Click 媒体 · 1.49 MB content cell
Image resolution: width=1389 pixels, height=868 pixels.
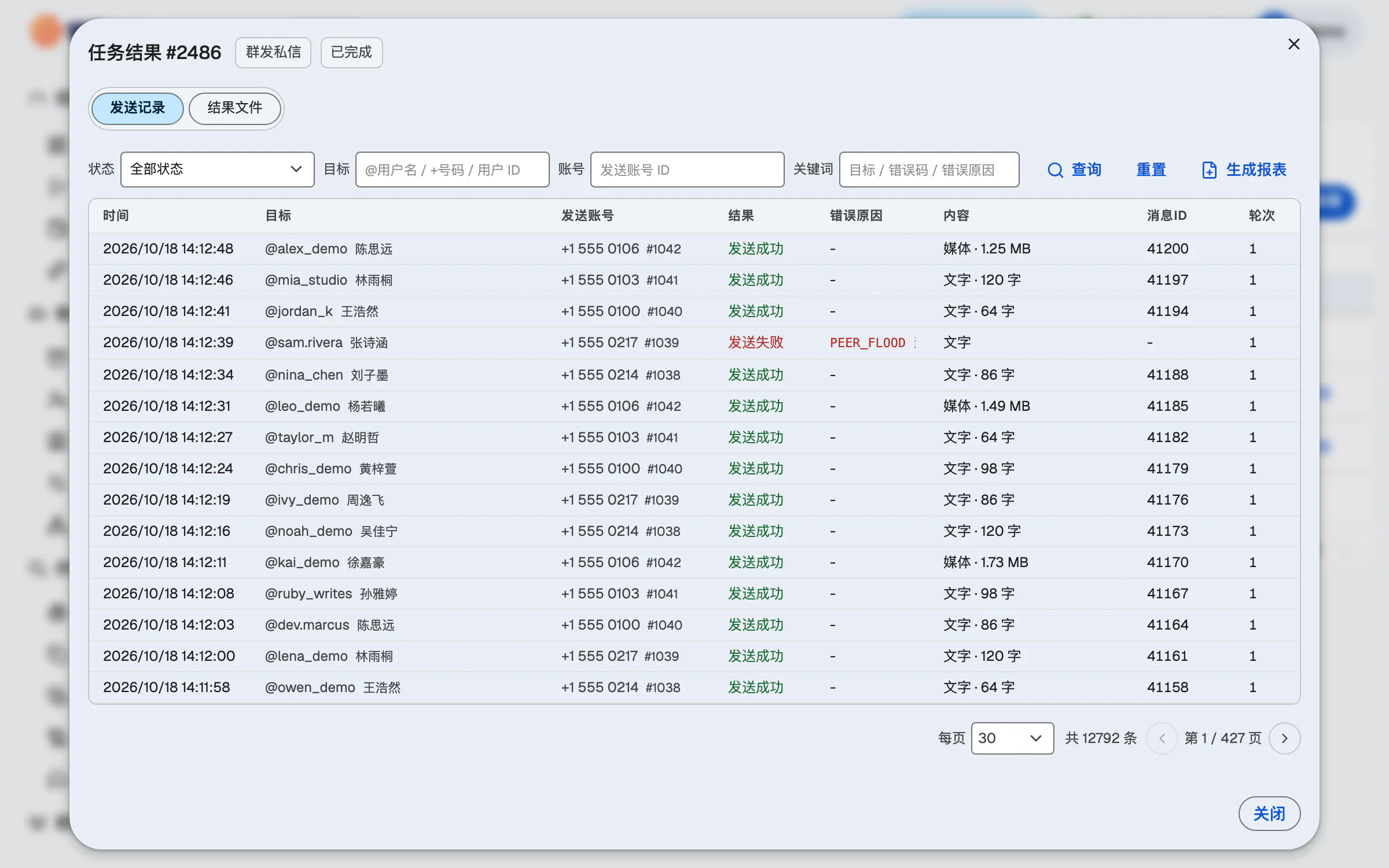point(987,406)
